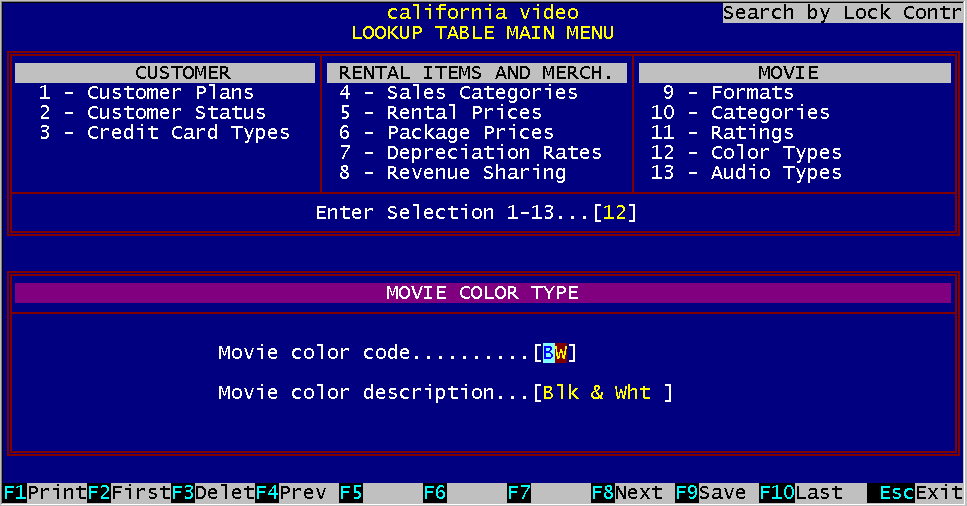This screenshot has height=506, width=967.
Task: Select Credit Card Types option
Action: 164,133
